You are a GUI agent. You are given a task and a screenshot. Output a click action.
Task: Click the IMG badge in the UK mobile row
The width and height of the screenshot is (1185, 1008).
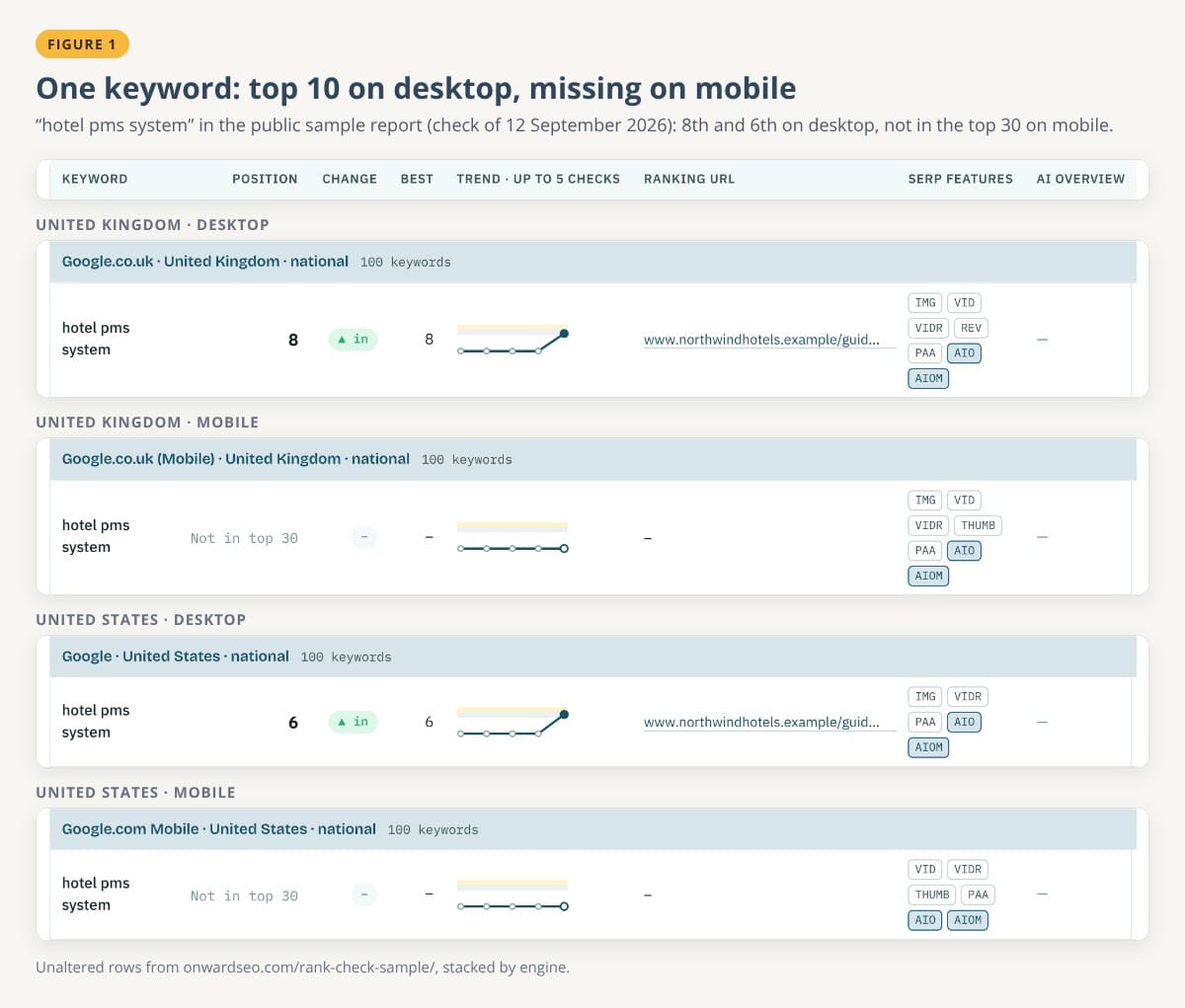[925, 501]
